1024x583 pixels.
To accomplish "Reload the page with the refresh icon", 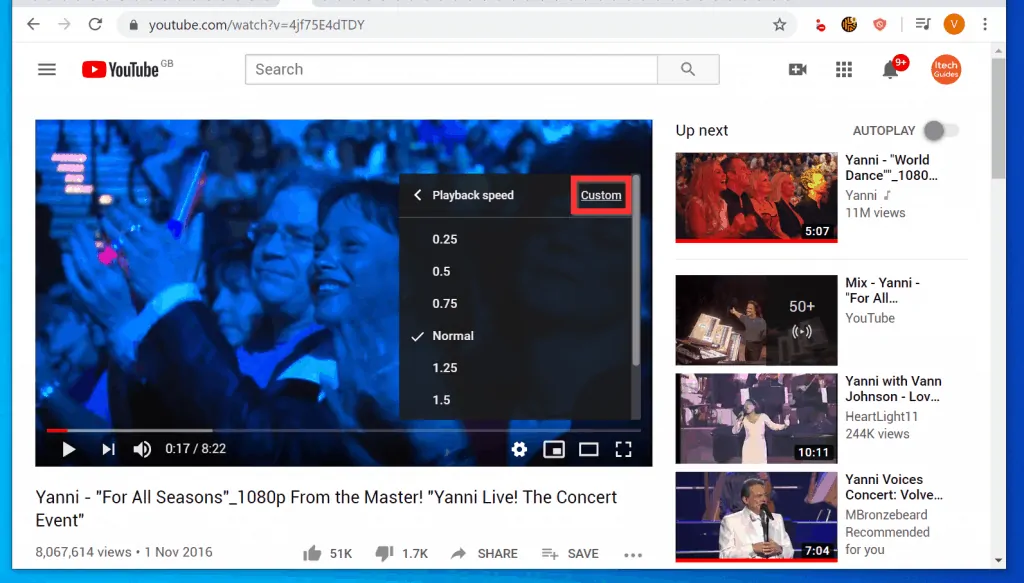I will [95, 25].
